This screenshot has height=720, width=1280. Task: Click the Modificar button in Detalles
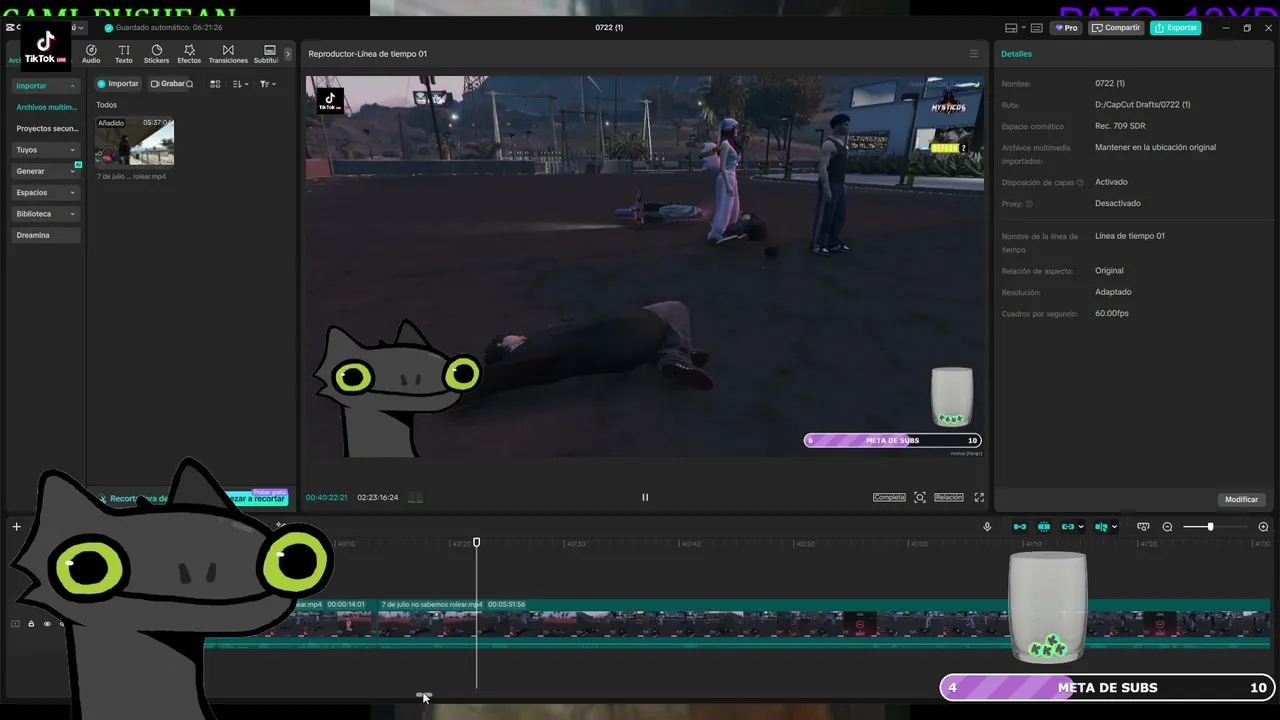[x=1241, y=499]
